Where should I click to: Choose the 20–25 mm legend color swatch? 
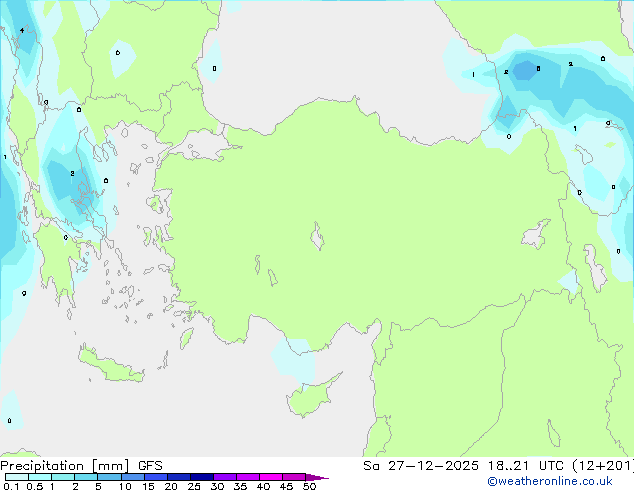click(x=179, y=477)
